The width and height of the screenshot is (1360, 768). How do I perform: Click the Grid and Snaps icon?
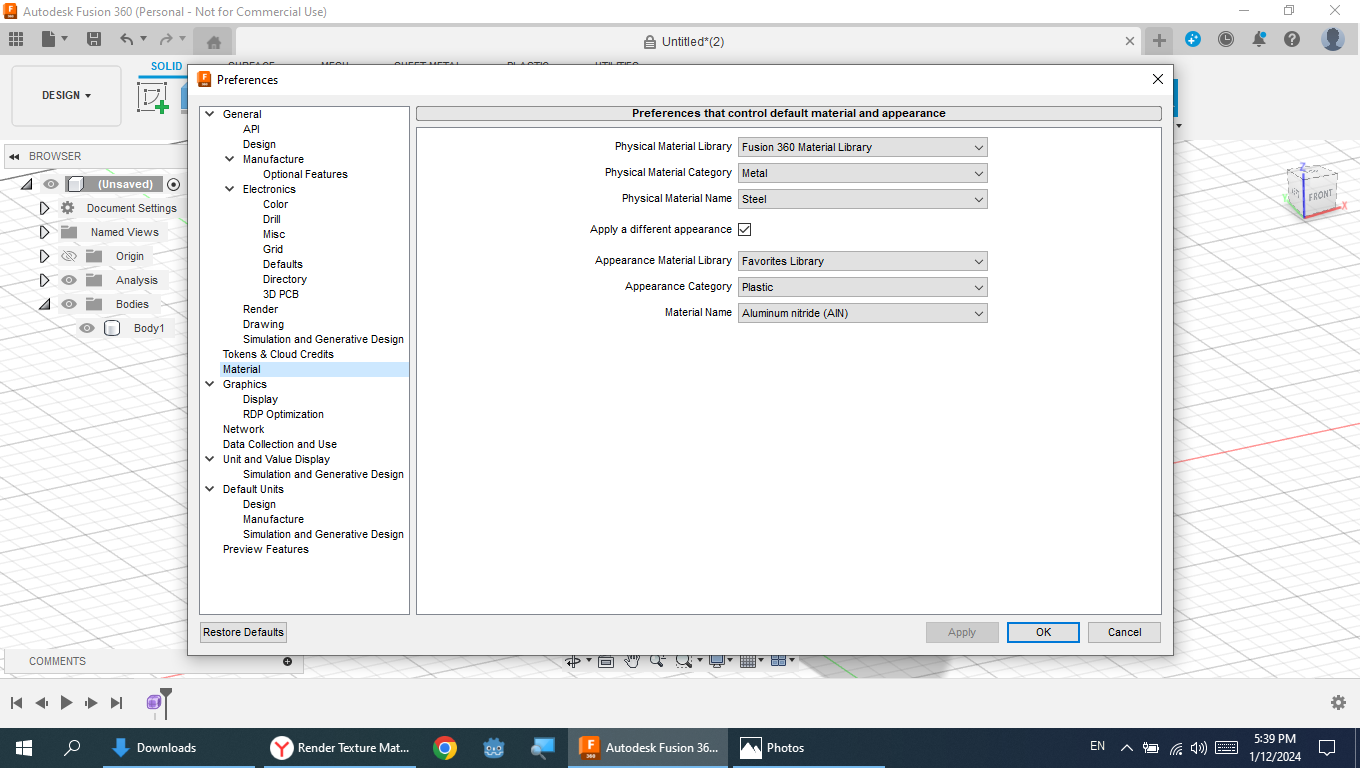[750, 661]
